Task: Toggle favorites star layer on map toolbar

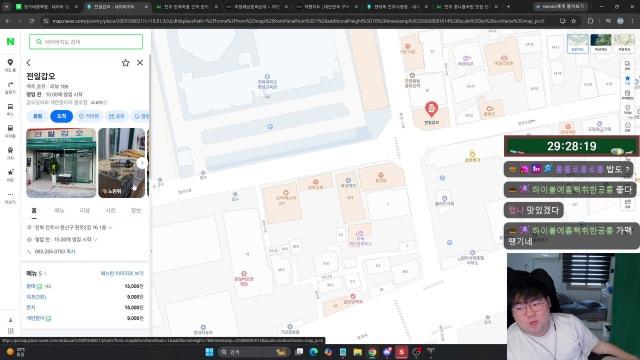Action: (628, 79)
